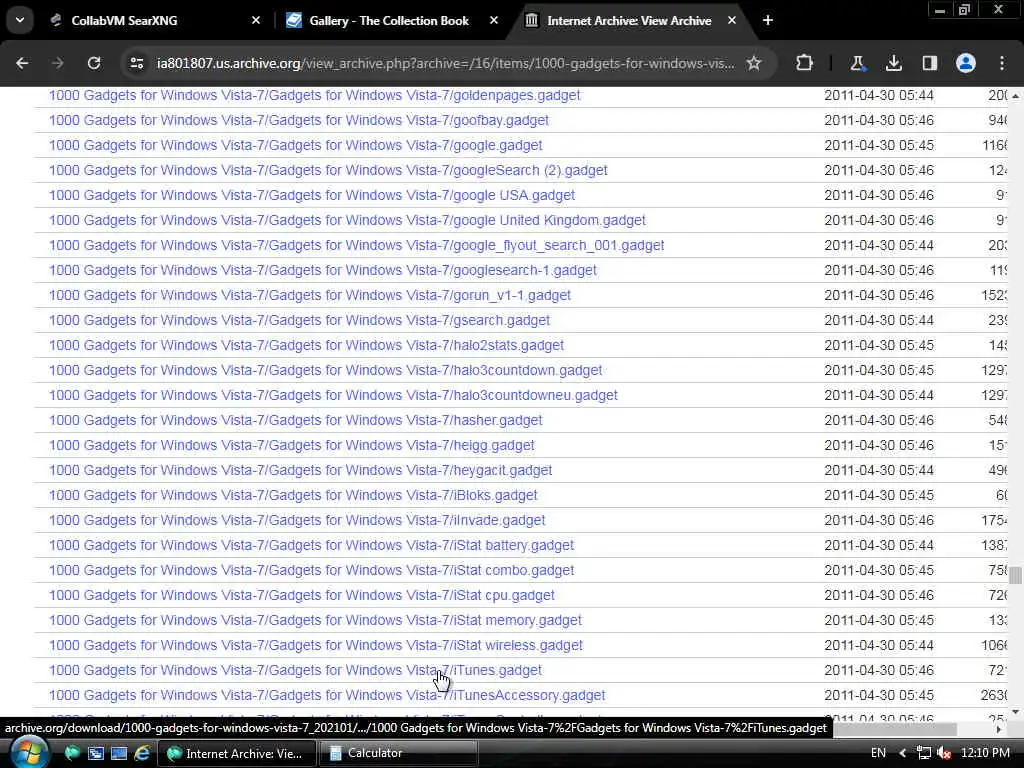Download the google.gadget file

click(295, 145)
